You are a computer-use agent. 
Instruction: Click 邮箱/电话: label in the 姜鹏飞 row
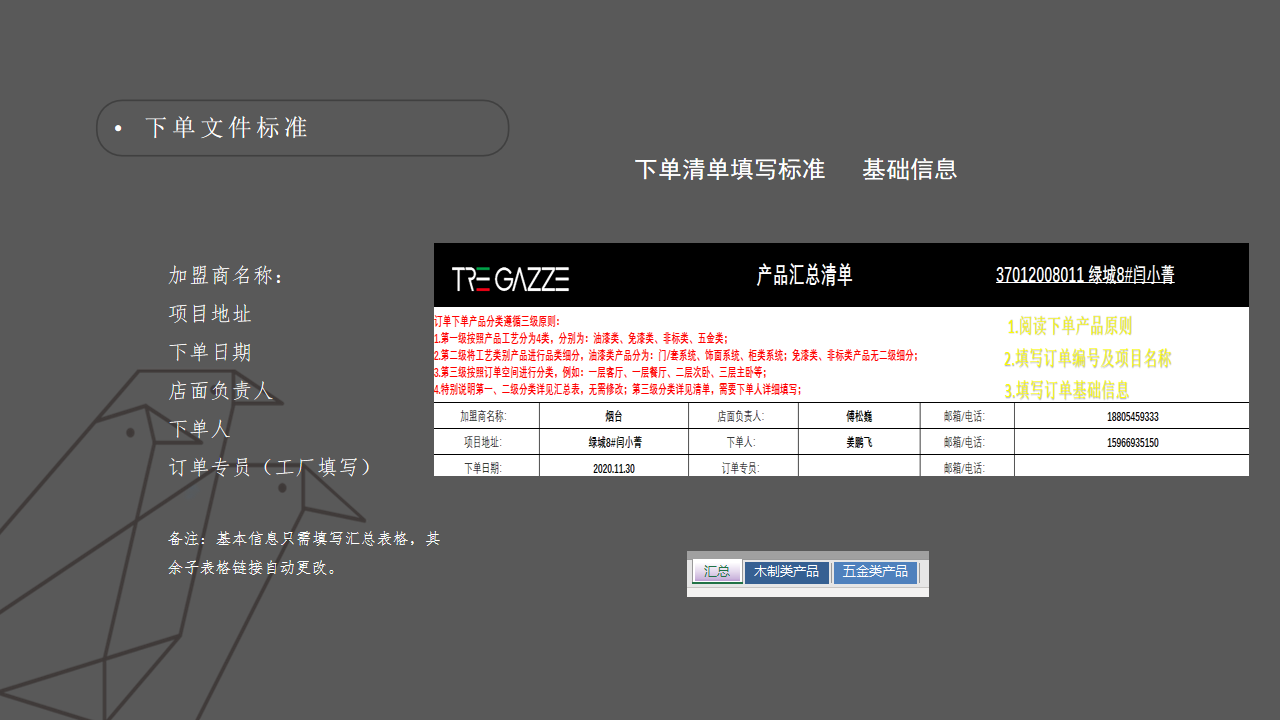click(967, 442)
